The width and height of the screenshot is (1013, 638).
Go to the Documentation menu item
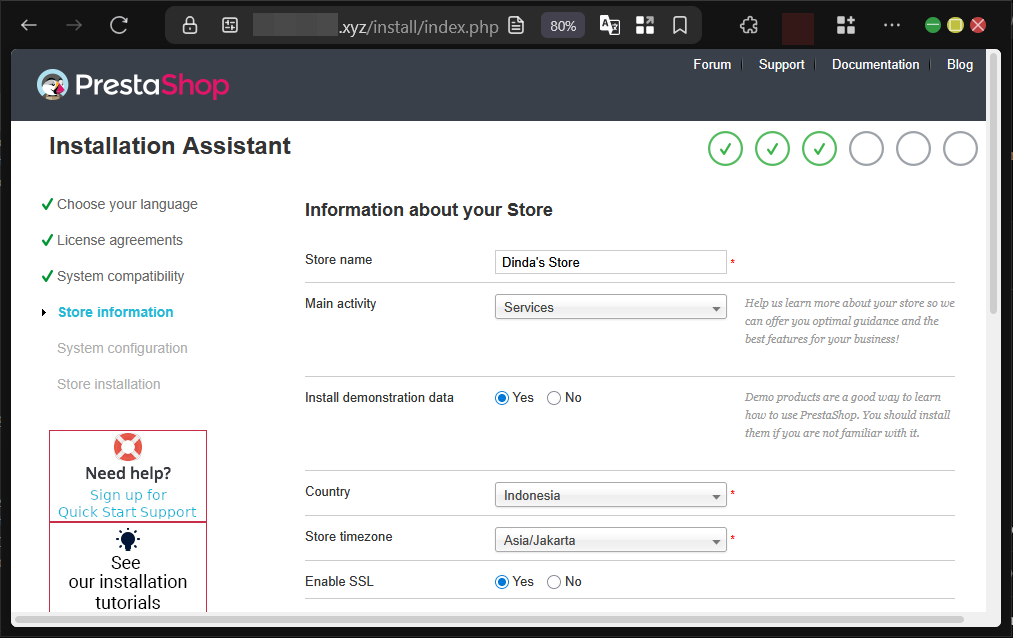(x=875, y=64)
